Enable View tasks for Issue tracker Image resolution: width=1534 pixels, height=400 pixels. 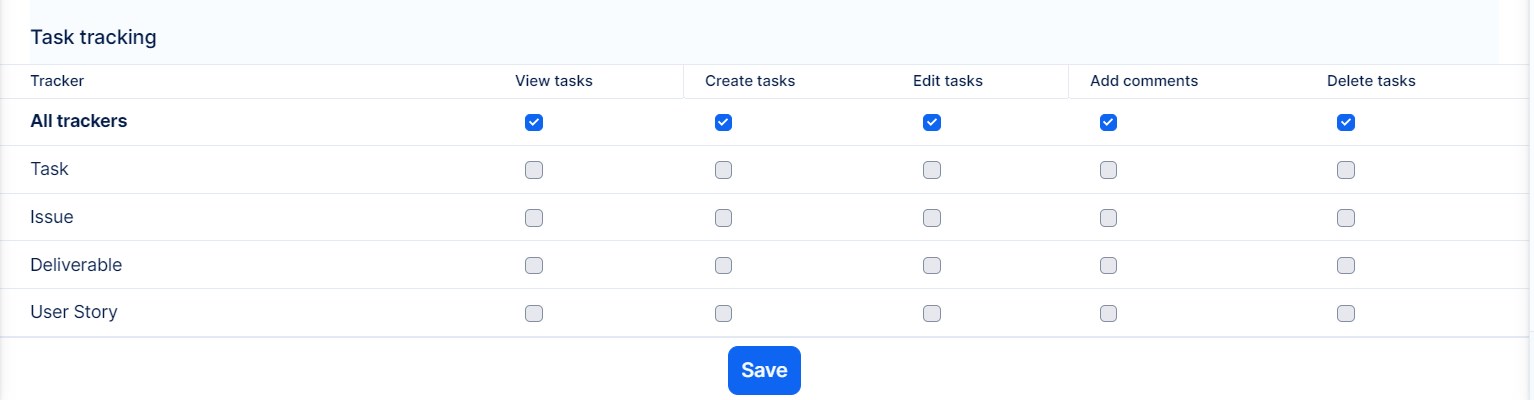click(x=534, y=218)
